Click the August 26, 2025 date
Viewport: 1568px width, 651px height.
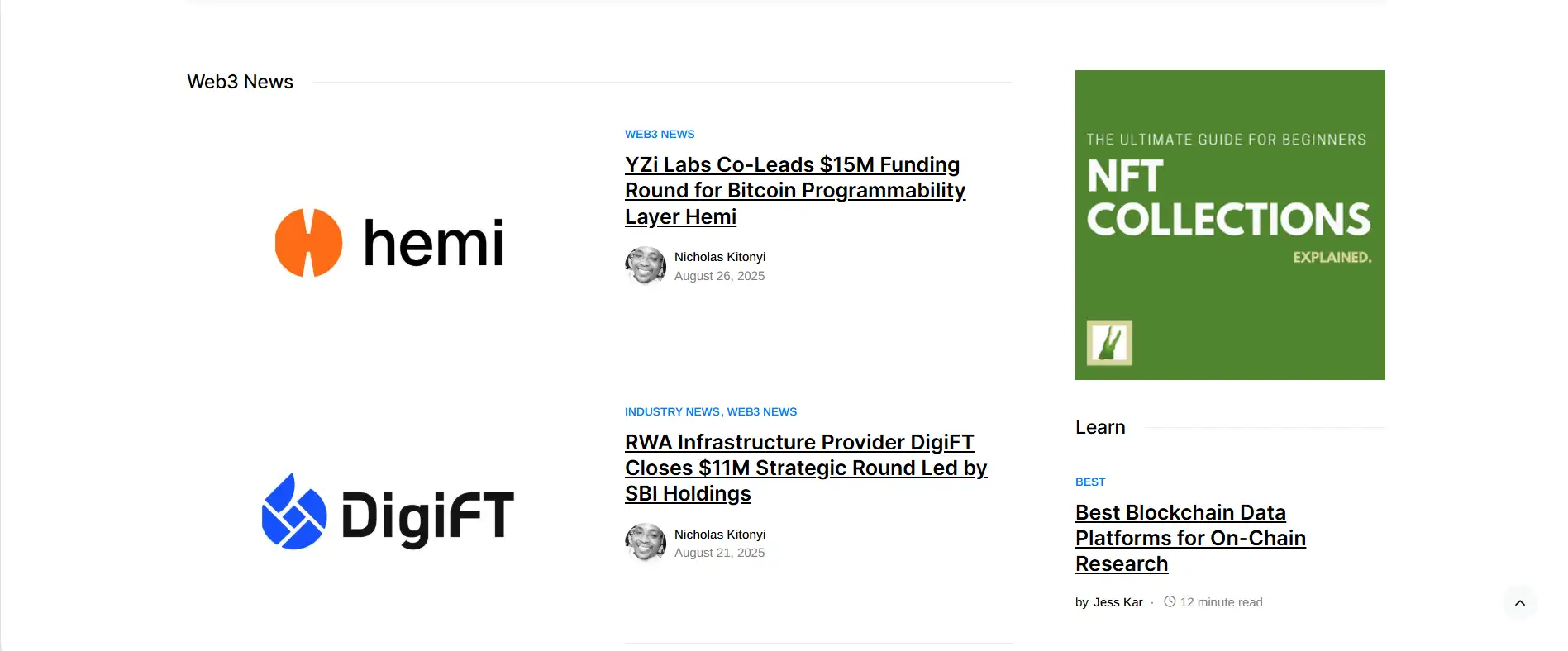tap(719, 276)
